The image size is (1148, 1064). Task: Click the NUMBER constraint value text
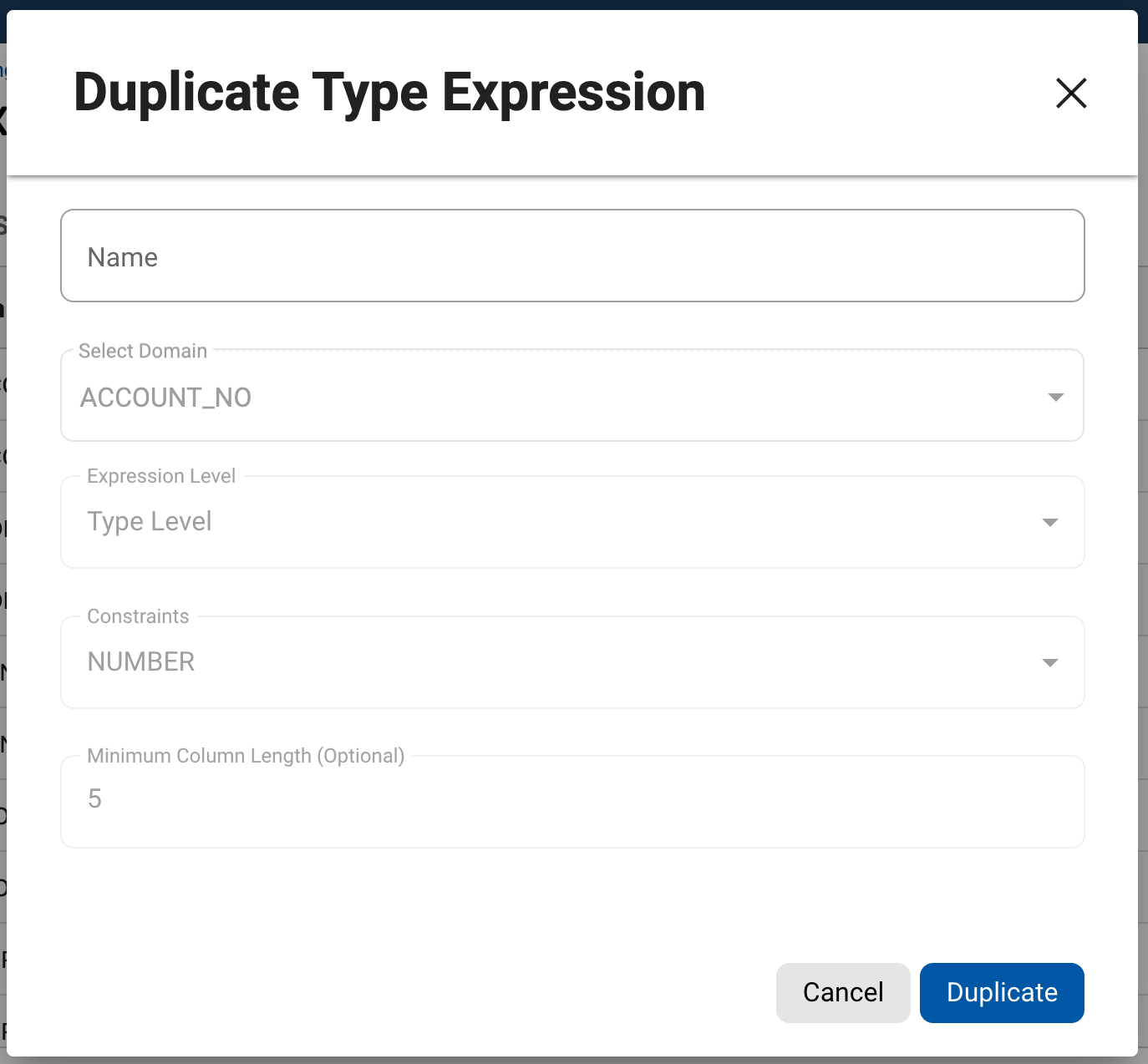[141, 662]
